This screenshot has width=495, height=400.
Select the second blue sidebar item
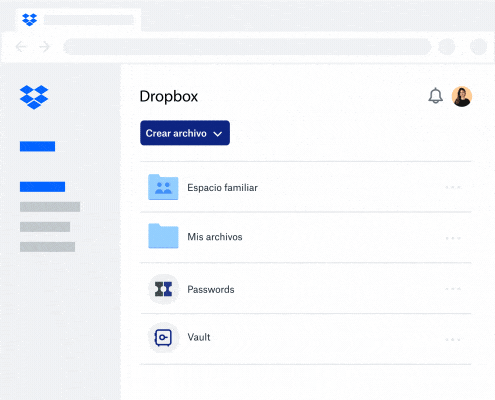pyautogui.click(x=42, y=187)
